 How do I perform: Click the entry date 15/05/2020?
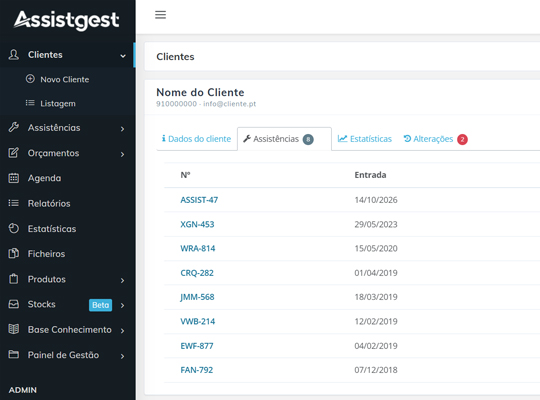tap(376, 248)
